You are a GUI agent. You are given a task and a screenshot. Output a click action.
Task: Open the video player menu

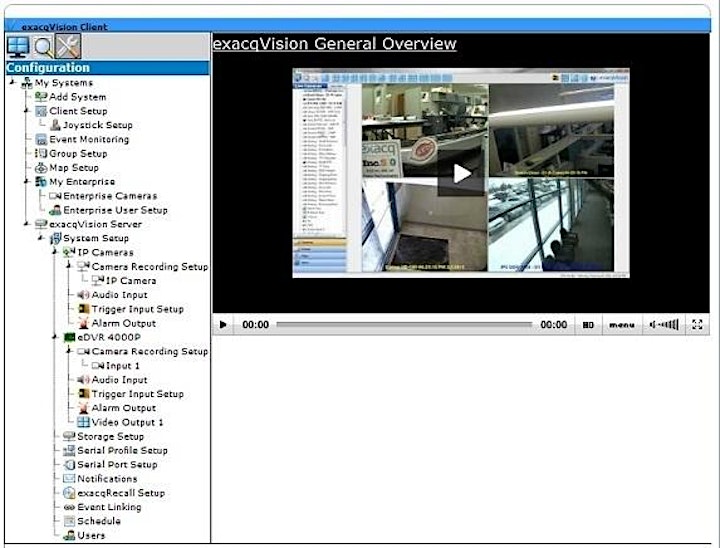(x=622, y=325)
